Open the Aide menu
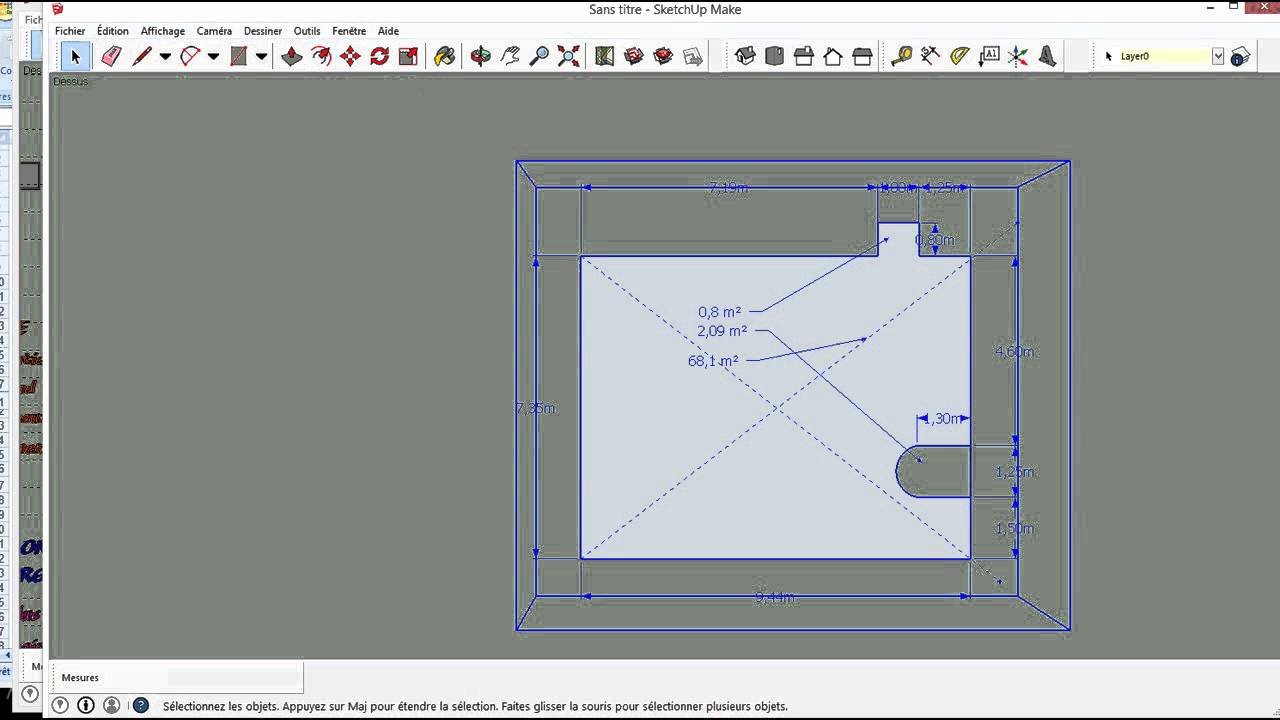 pos(388,31)
